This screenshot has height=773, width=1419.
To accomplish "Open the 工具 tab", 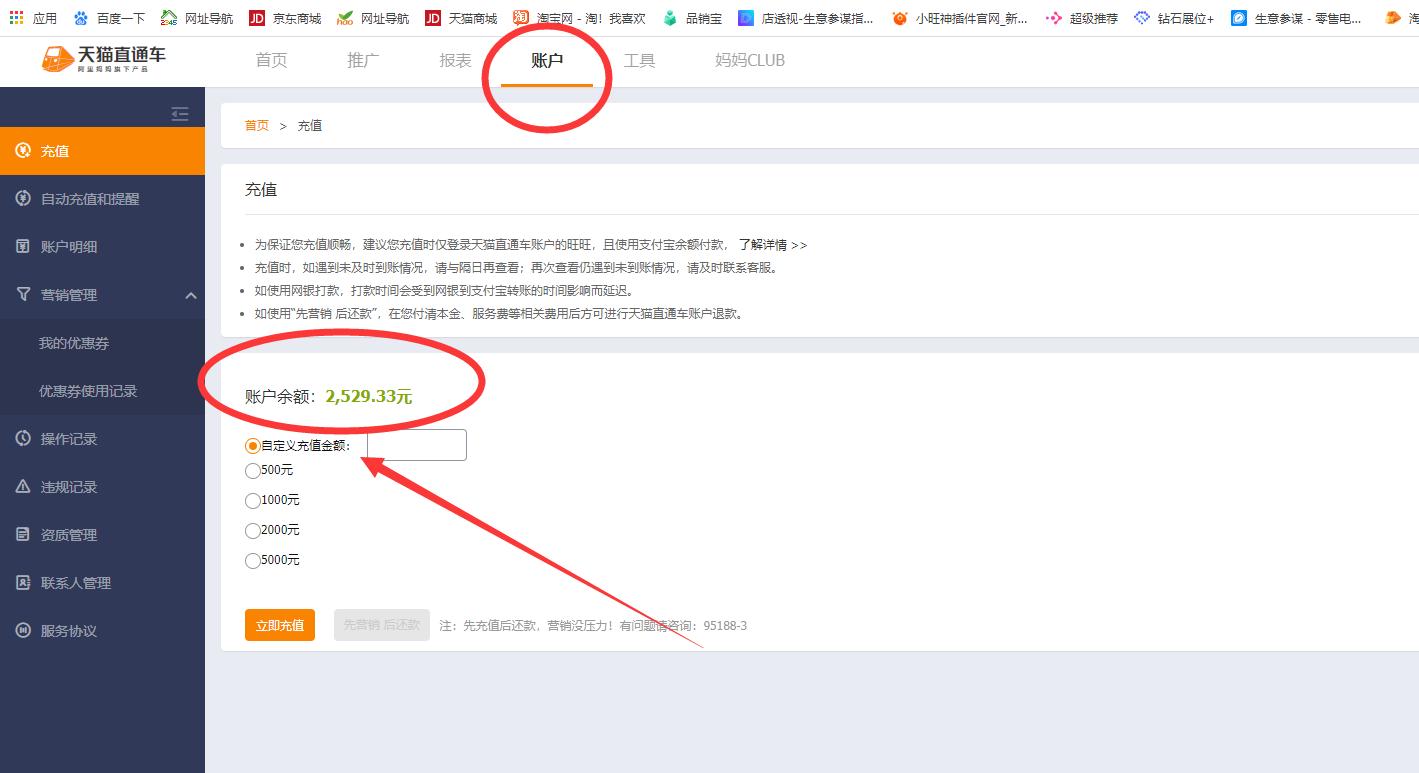I will tap(640, 60).
